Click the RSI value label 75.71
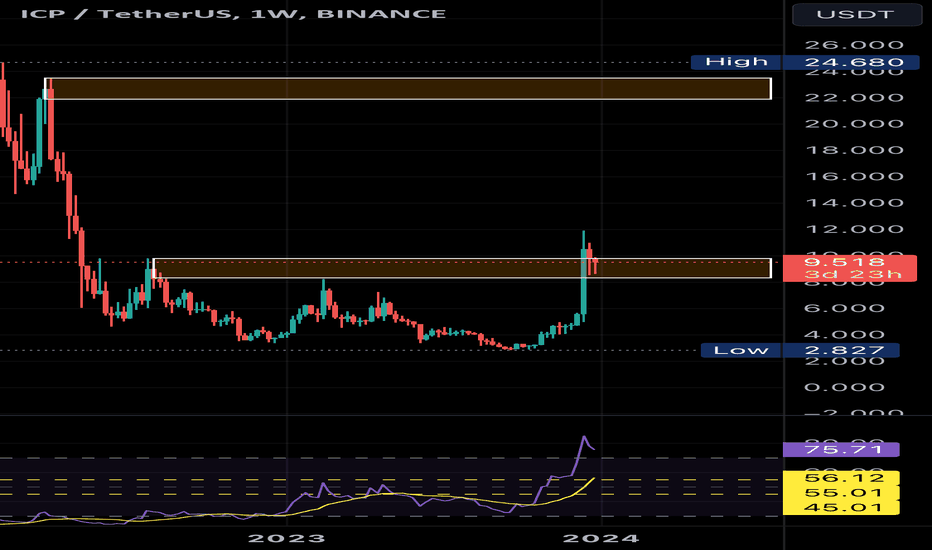The width and height of the screenshot is (932, 550). [x=841, y=449]
